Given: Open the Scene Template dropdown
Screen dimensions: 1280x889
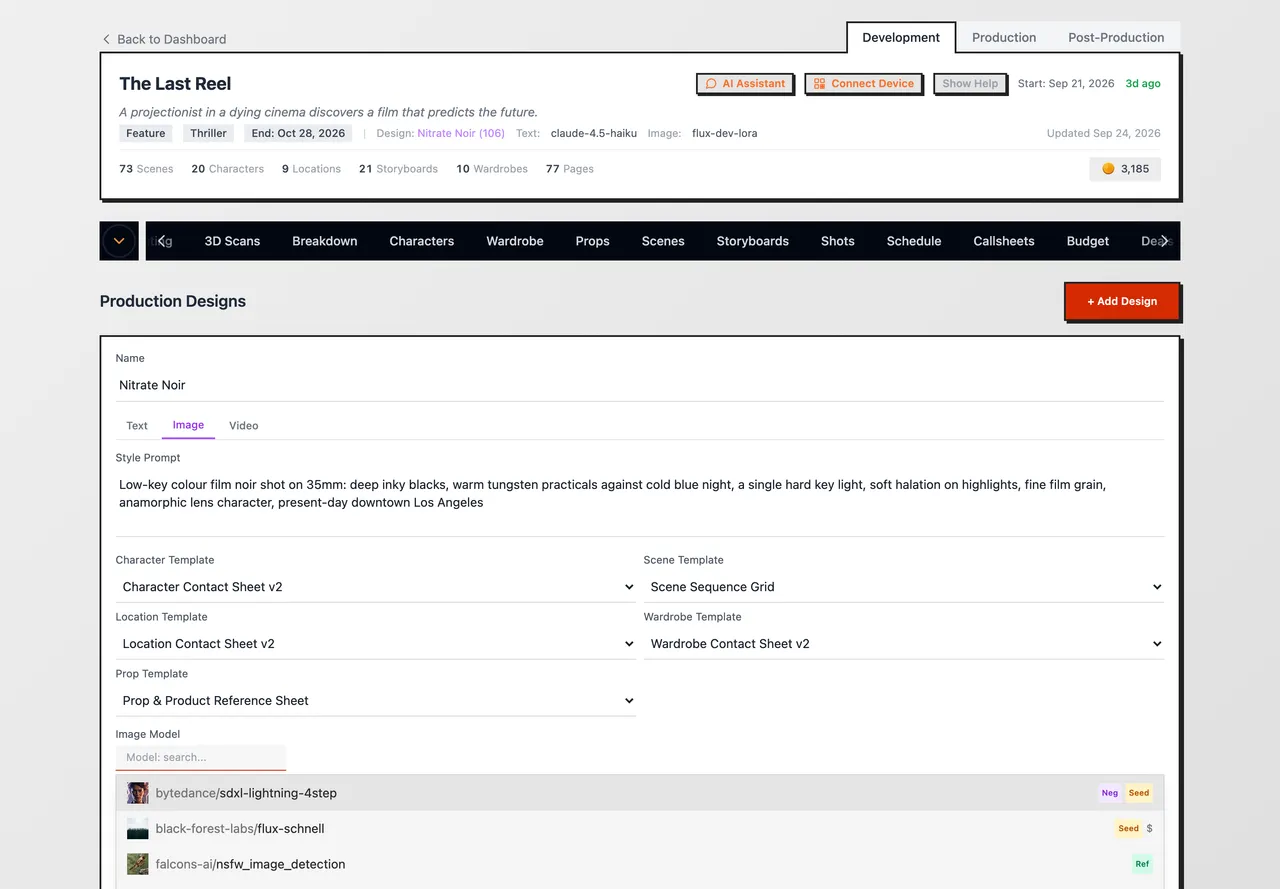Looking at the screenshot, I should click(x=904, y=587).
